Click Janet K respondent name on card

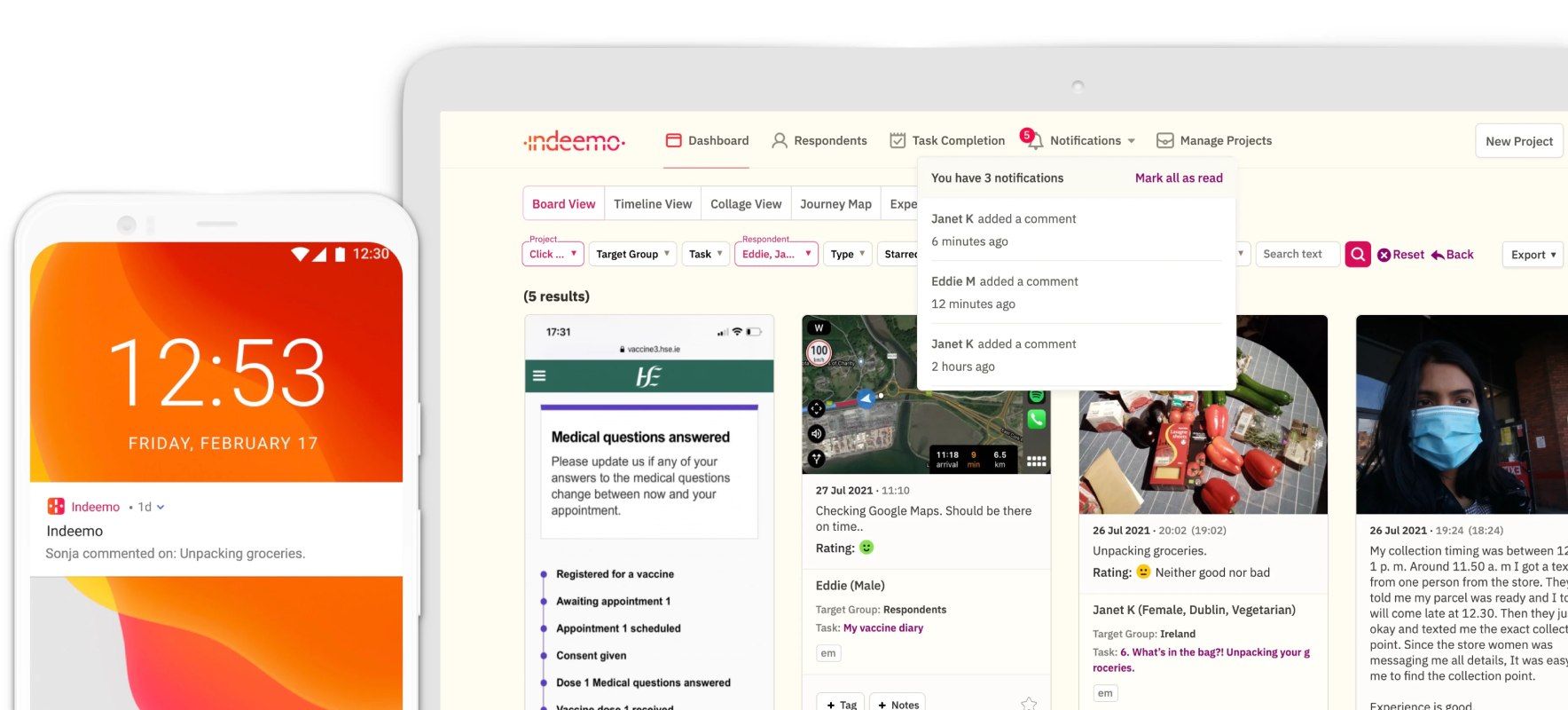click(x=1194, y=610)
